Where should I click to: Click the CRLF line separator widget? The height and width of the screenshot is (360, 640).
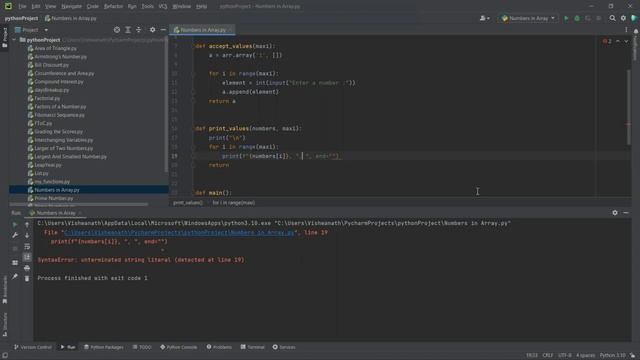[548, 355]
